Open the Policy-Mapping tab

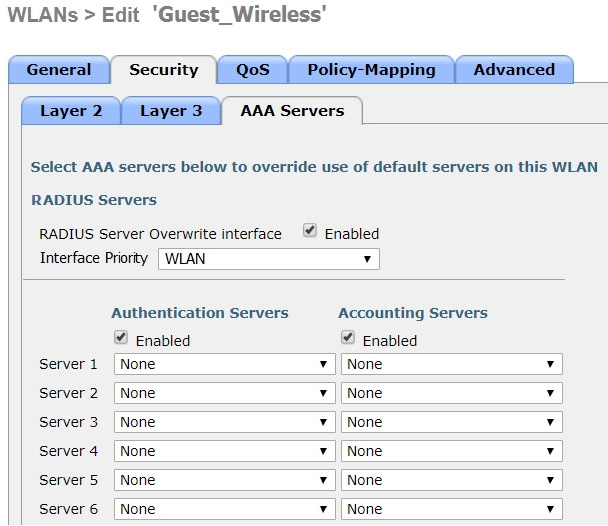tap(371, 70)
